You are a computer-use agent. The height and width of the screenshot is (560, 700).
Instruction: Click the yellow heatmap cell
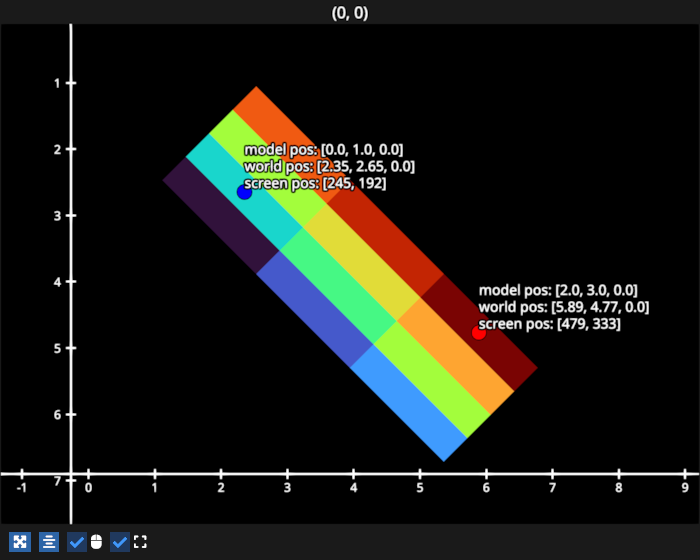coord(362,262)
